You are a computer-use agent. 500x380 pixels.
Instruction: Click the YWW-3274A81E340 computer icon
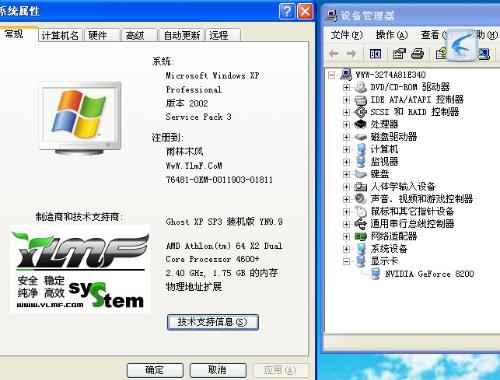point(346,74)
